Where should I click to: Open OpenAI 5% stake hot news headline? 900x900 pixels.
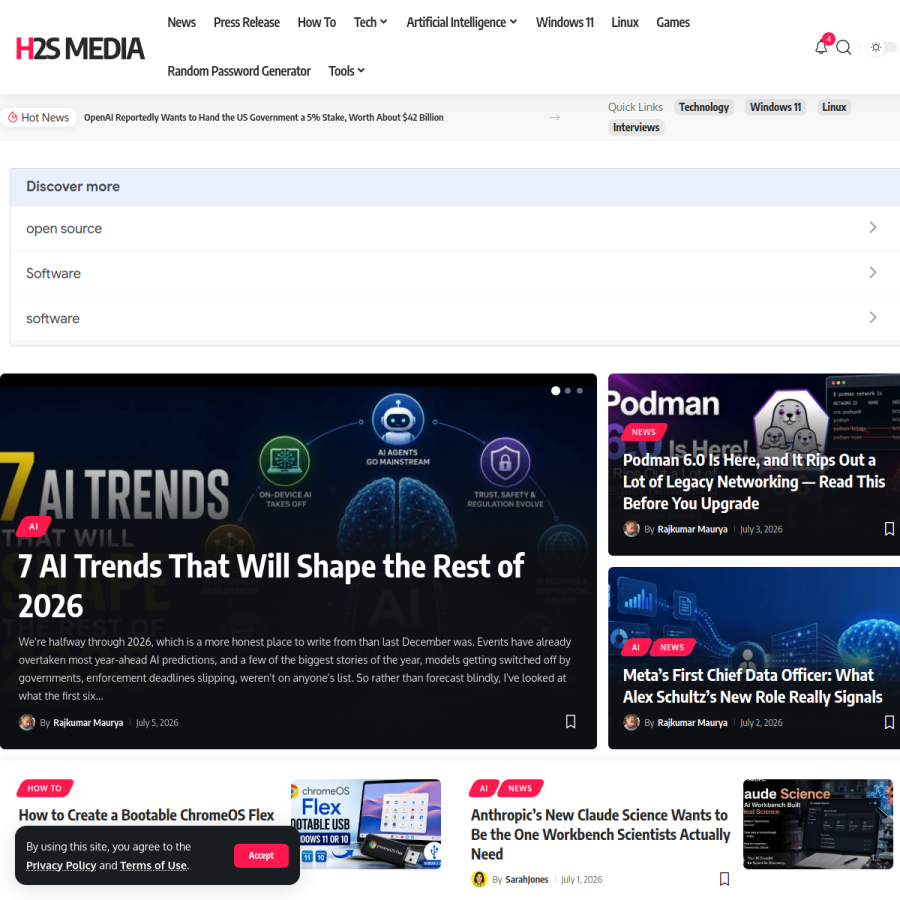tap(263, 117)
